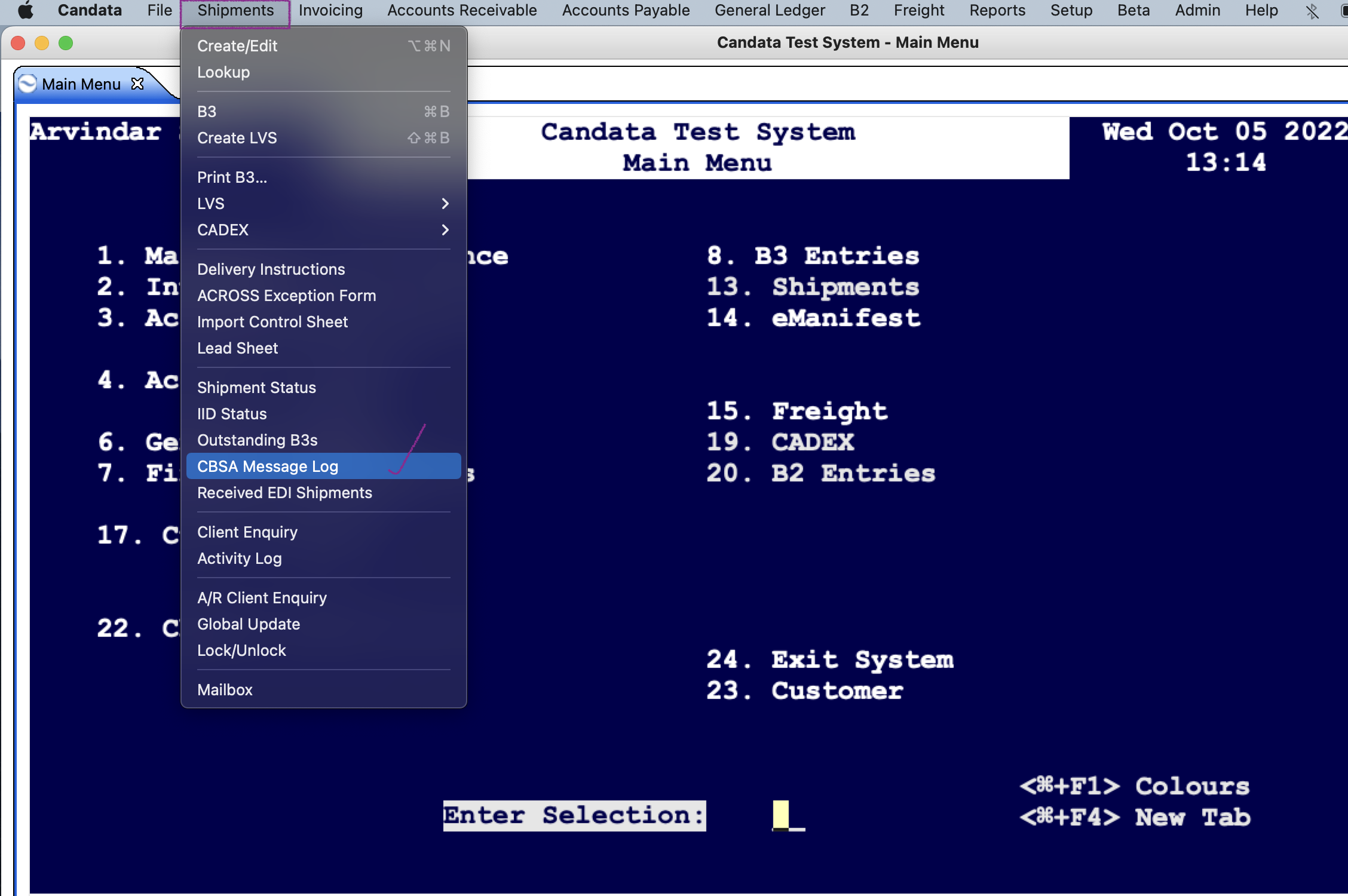Close the open Shipments menu

point(235,11)
